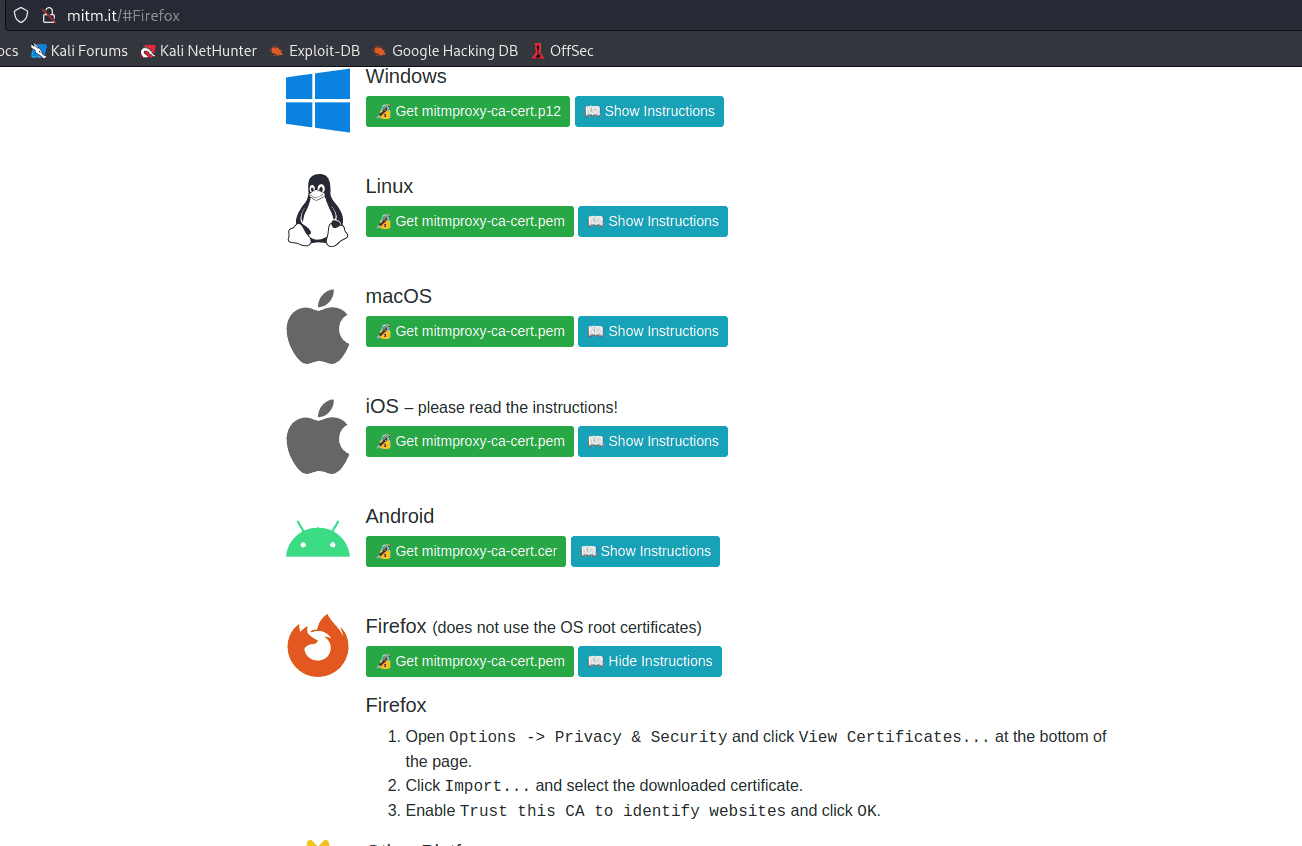1302x846 pixels.
Task: Open the Kali Forums bookmark
Action: point(79,51)
